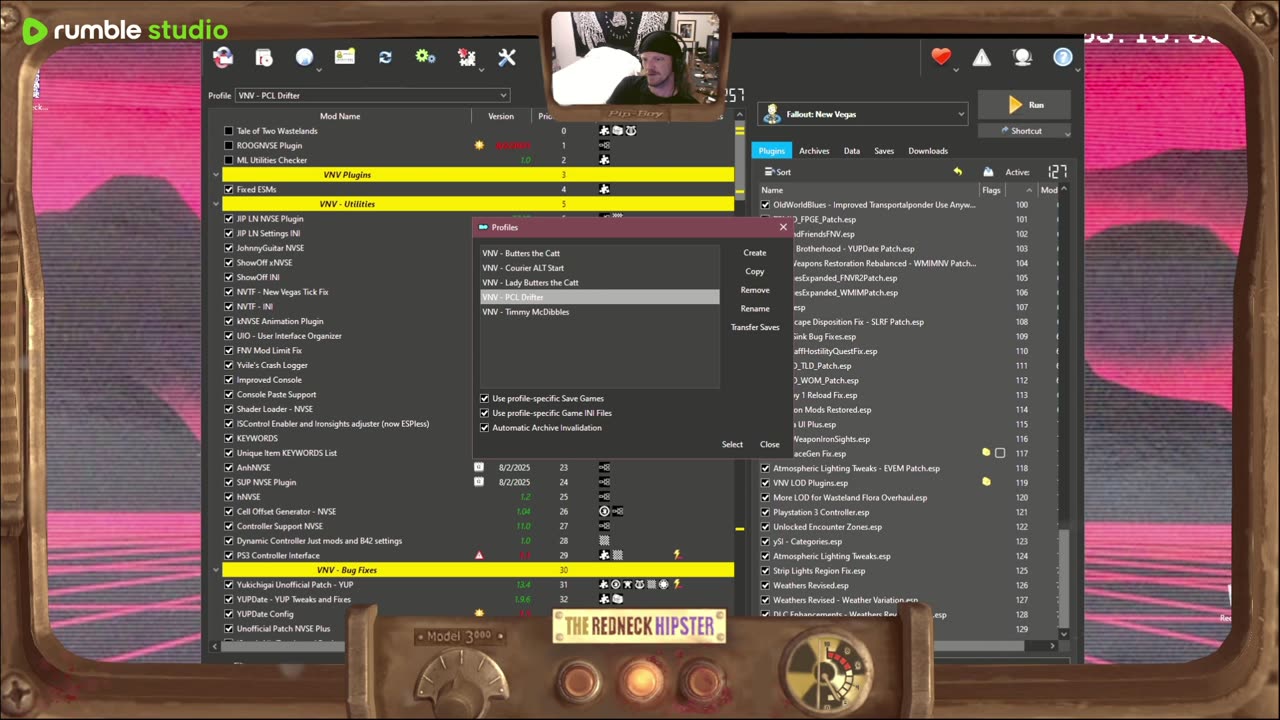Open the blue help question icon
This screenshot has width=1280, height=720.
1063,58
